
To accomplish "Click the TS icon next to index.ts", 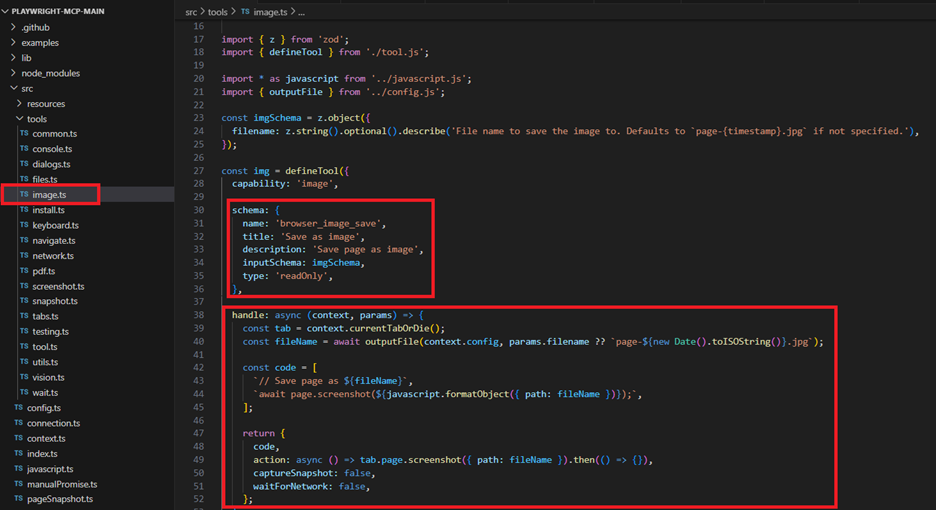I will click(x=18, y=454).
